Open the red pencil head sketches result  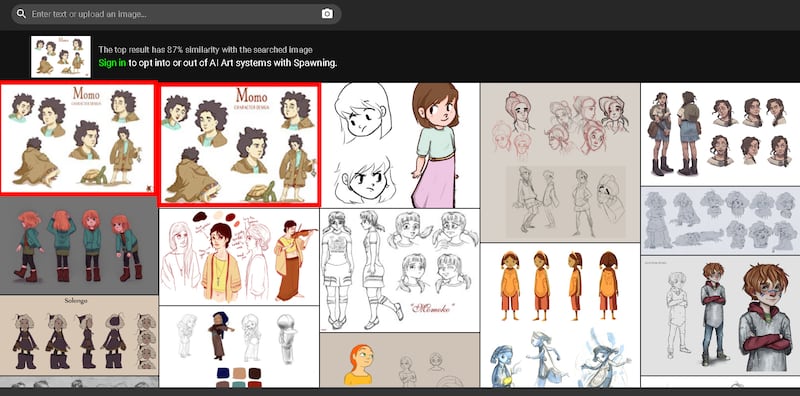[560, 162]
